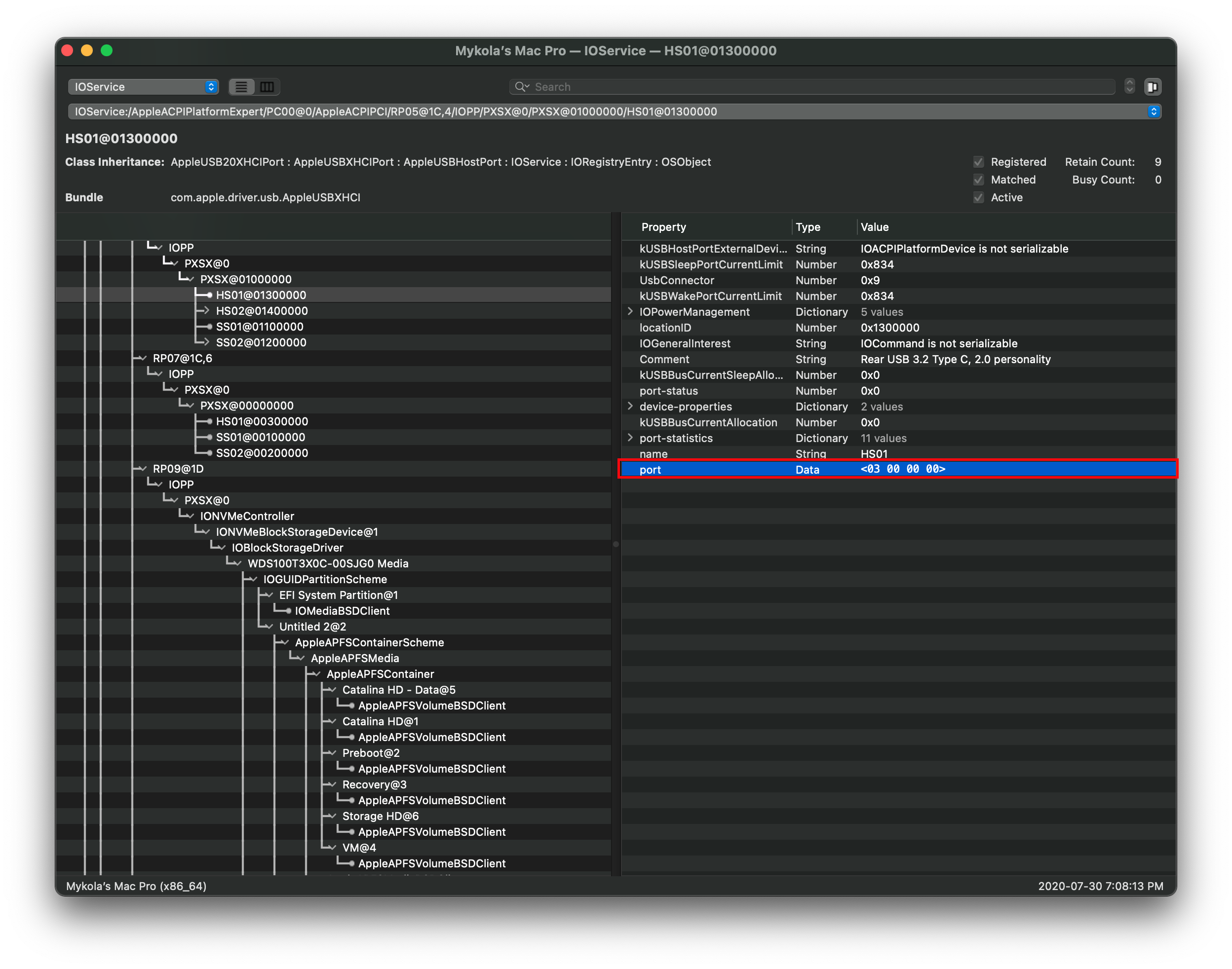Toggle the inspector panel icon in toolbar

pos(1152,87)
